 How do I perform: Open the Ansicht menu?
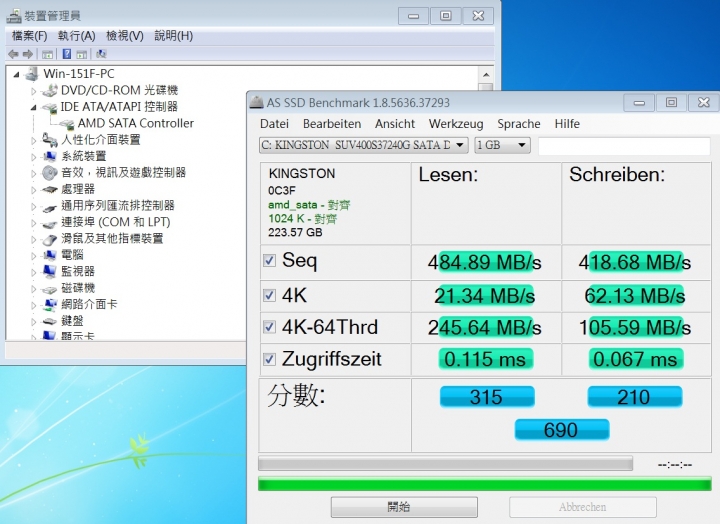point(395,124)
